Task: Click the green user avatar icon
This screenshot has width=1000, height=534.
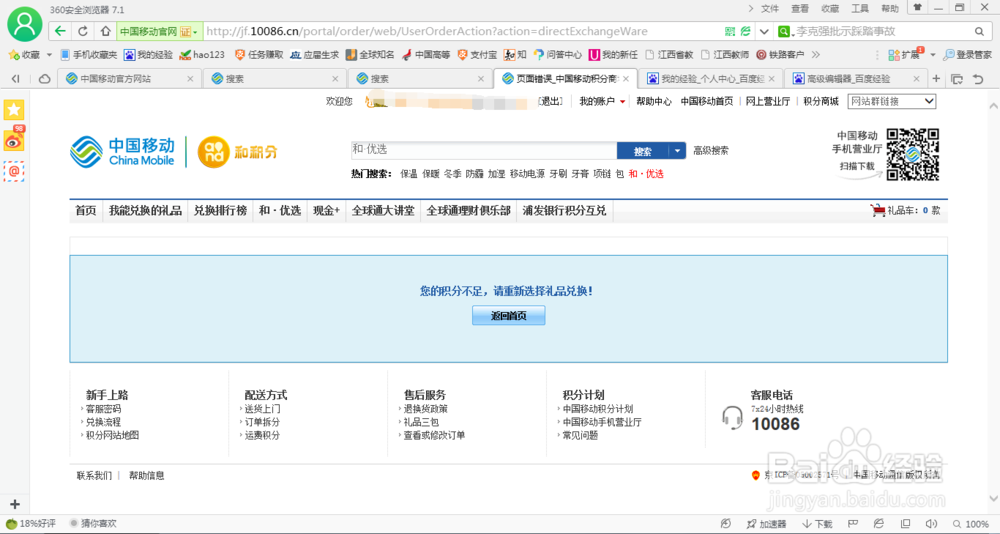Action: tap(24, 24)
